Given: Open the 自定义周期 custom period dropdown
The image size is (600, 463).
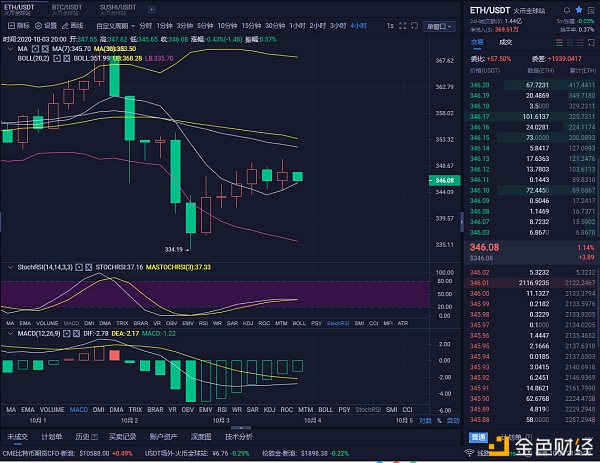Looking at the screenshot, I should (x=116, y=26).
